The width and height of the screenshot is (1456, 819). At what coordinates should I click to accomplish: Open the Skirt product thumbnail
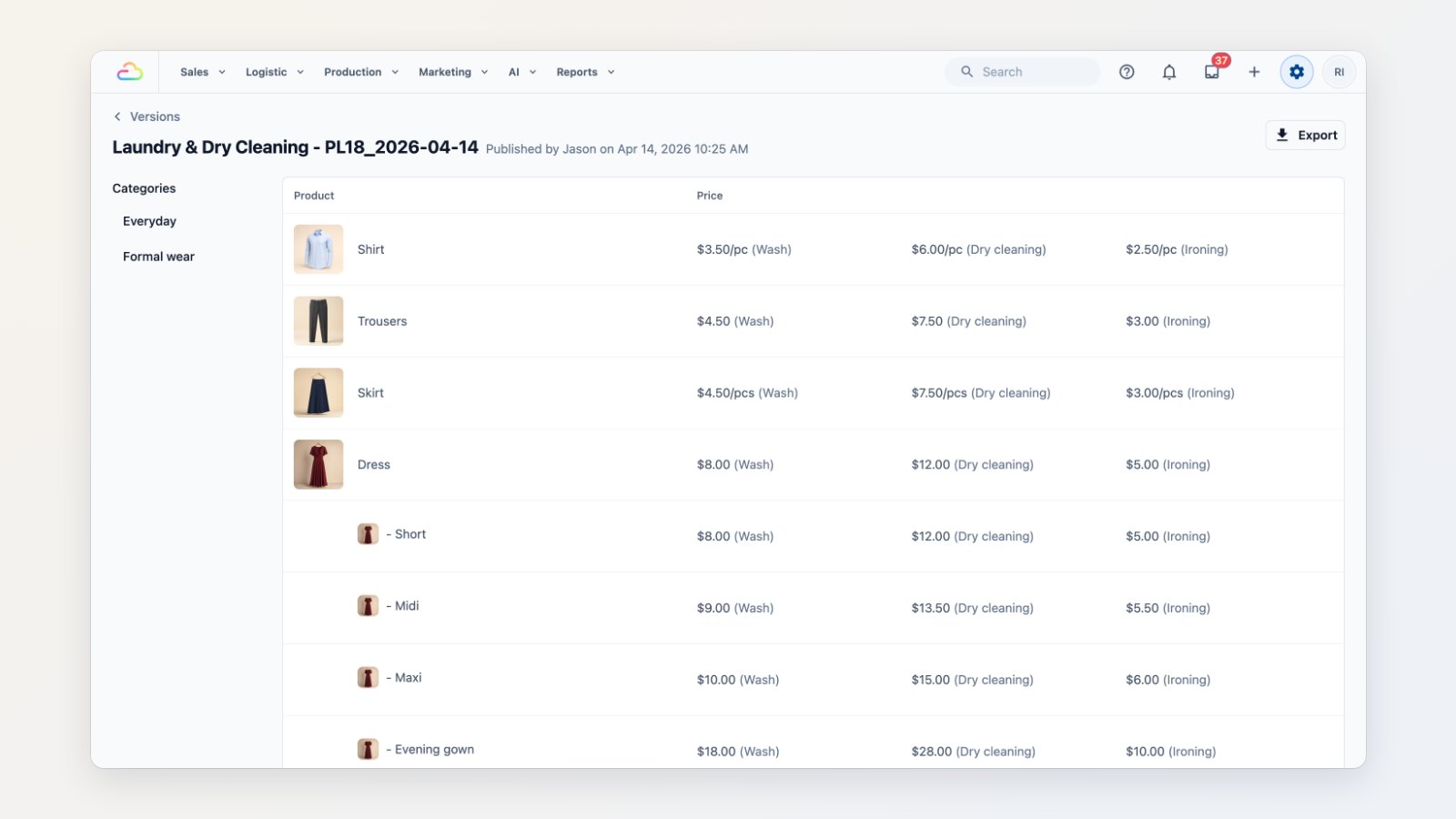coord(318,393)
